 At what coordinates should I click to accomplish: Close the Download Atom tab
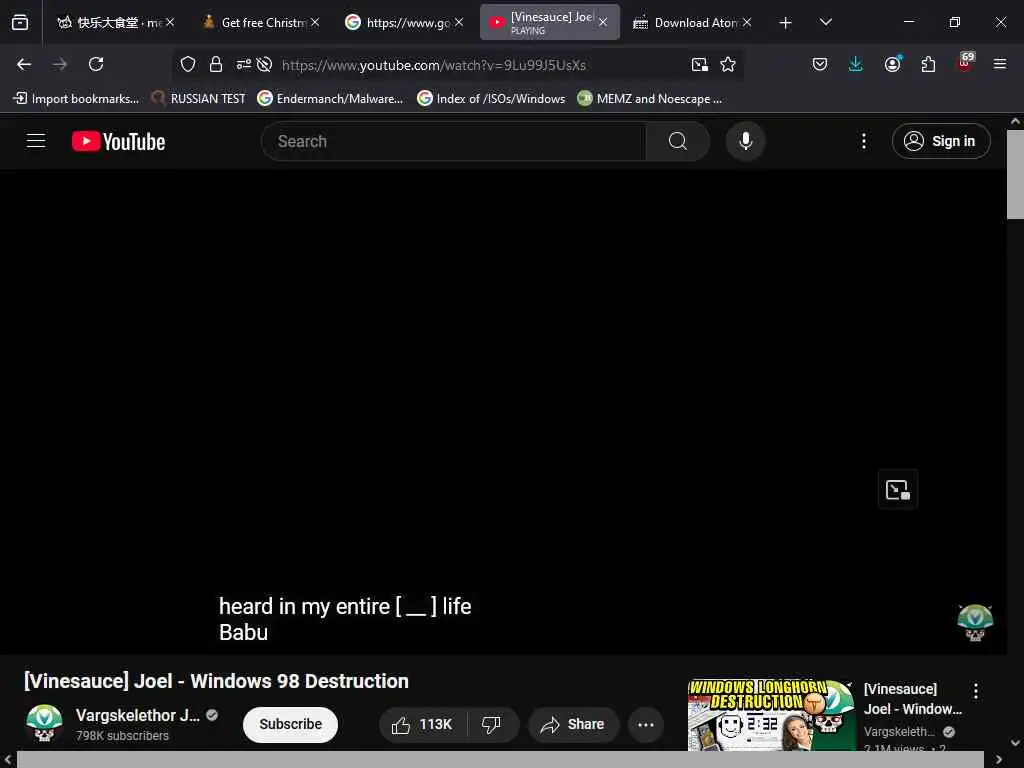(x=747, y=22)
